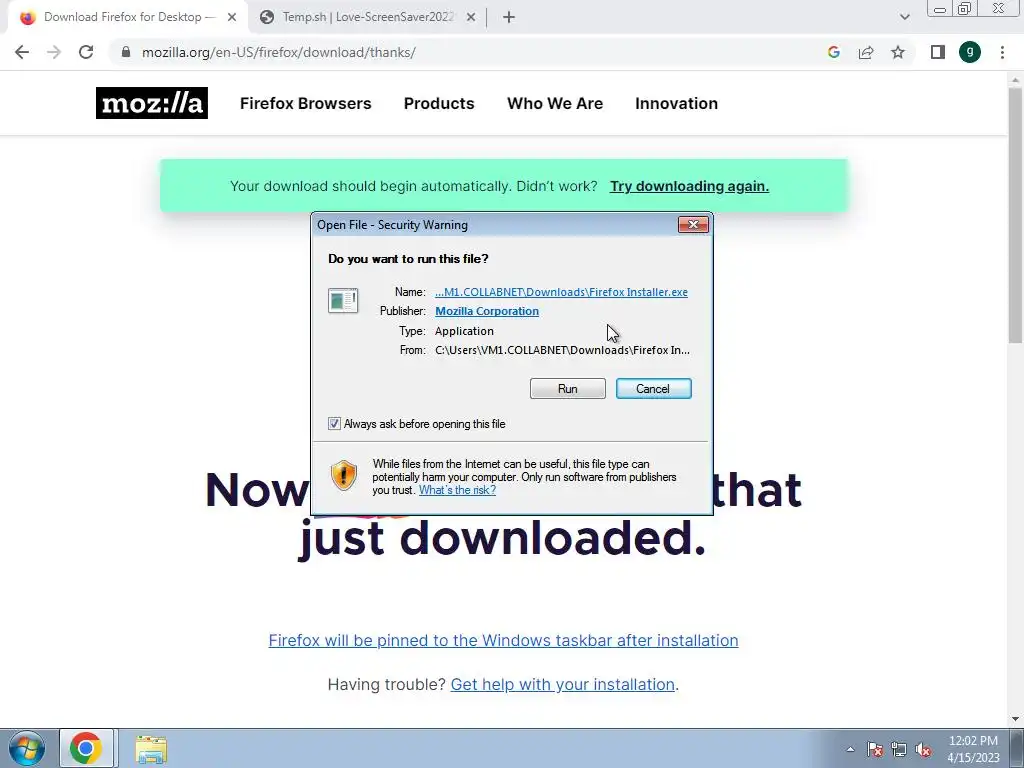The width and height of the screenshot is (1024, 768).
Task: Click Try downloading again link
Action: (x=689, y=186)
